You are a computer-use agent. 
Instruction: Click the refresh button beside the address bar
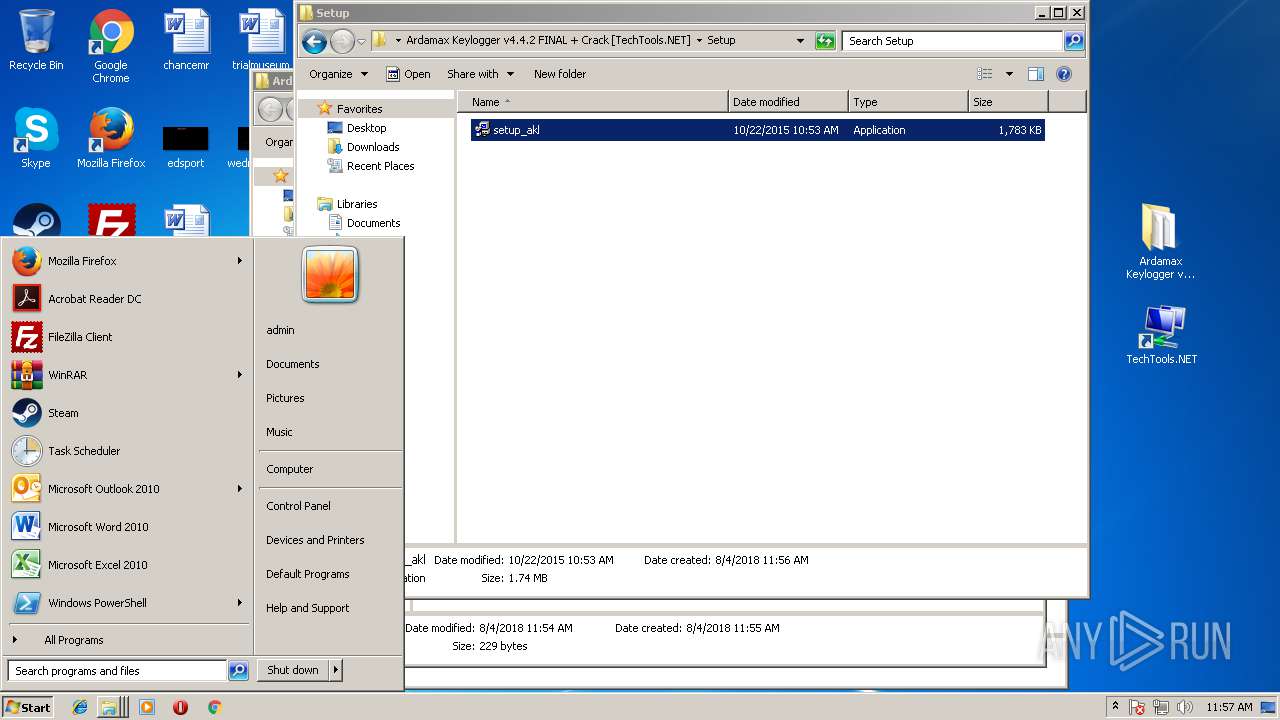coord(825,41)
